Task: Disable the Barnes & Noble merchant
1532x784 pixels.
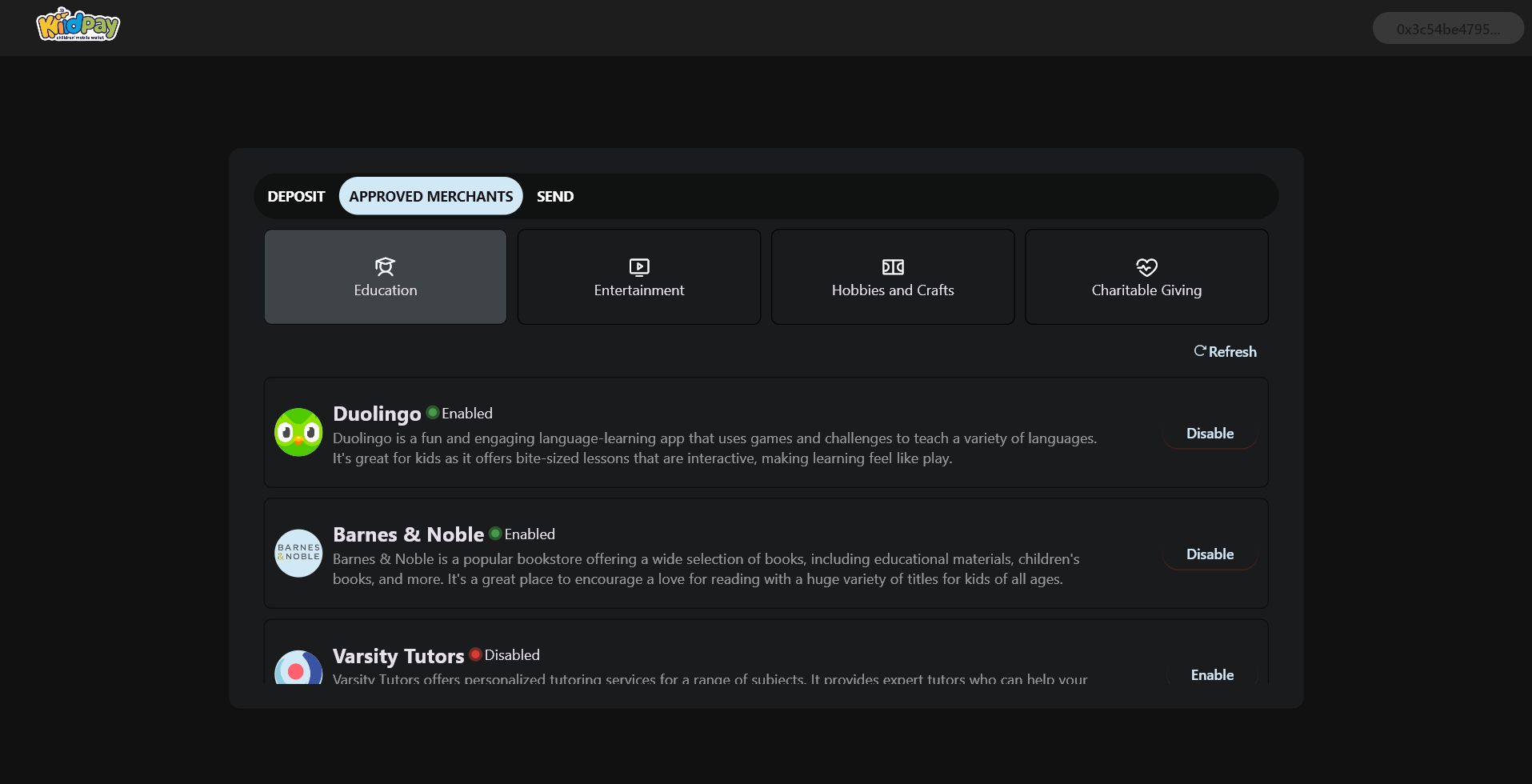Action: click(x=1210, y=554)
